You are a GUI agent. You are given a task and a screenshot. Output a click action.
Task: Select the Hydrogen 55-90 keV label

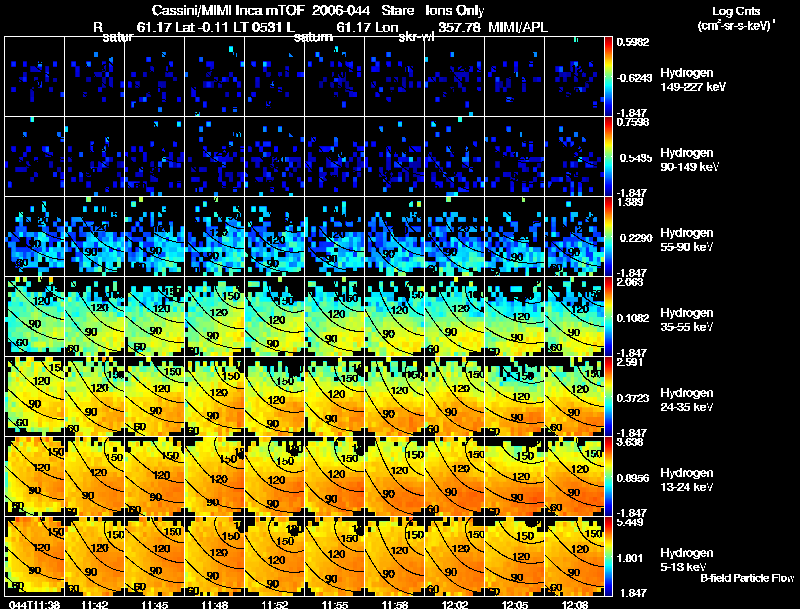click(x=686, y=240)
